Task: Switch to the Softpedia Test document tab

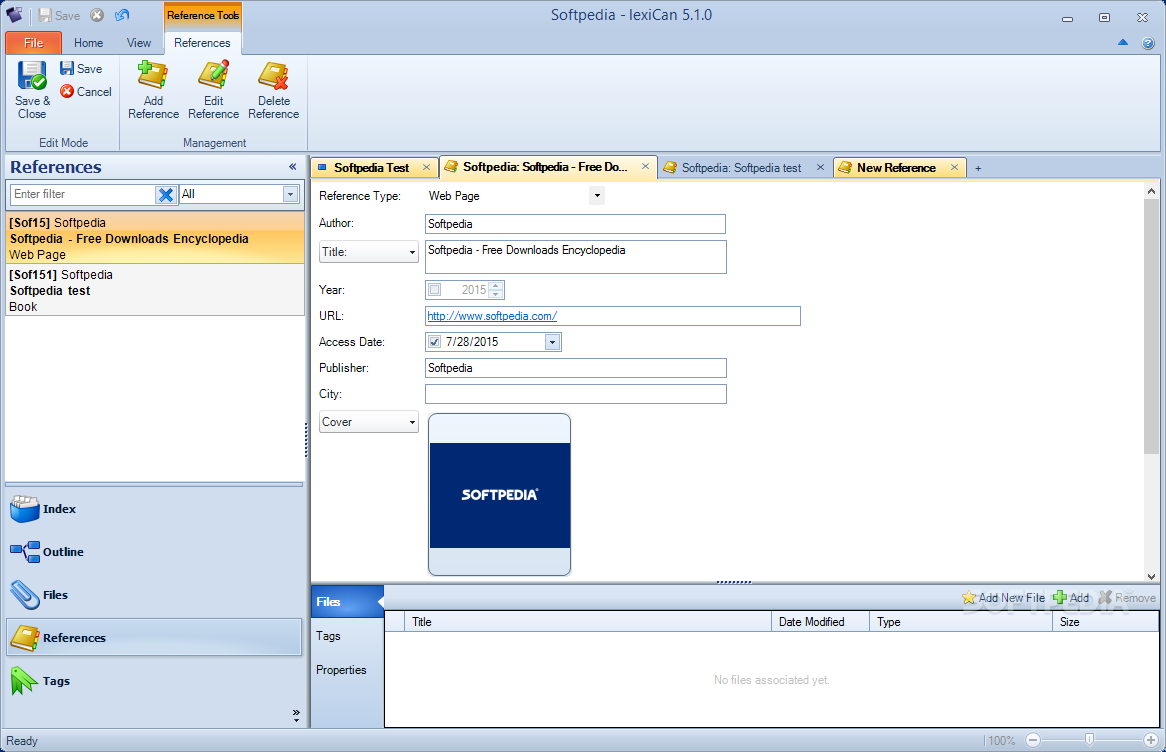Action: [371, 167]
